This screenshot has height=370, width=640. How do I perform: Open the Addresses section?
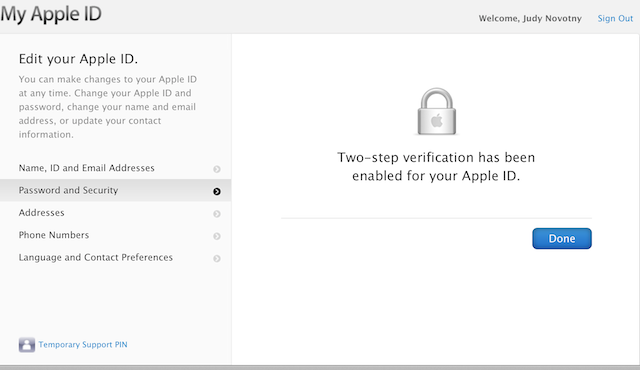[116, 213]
